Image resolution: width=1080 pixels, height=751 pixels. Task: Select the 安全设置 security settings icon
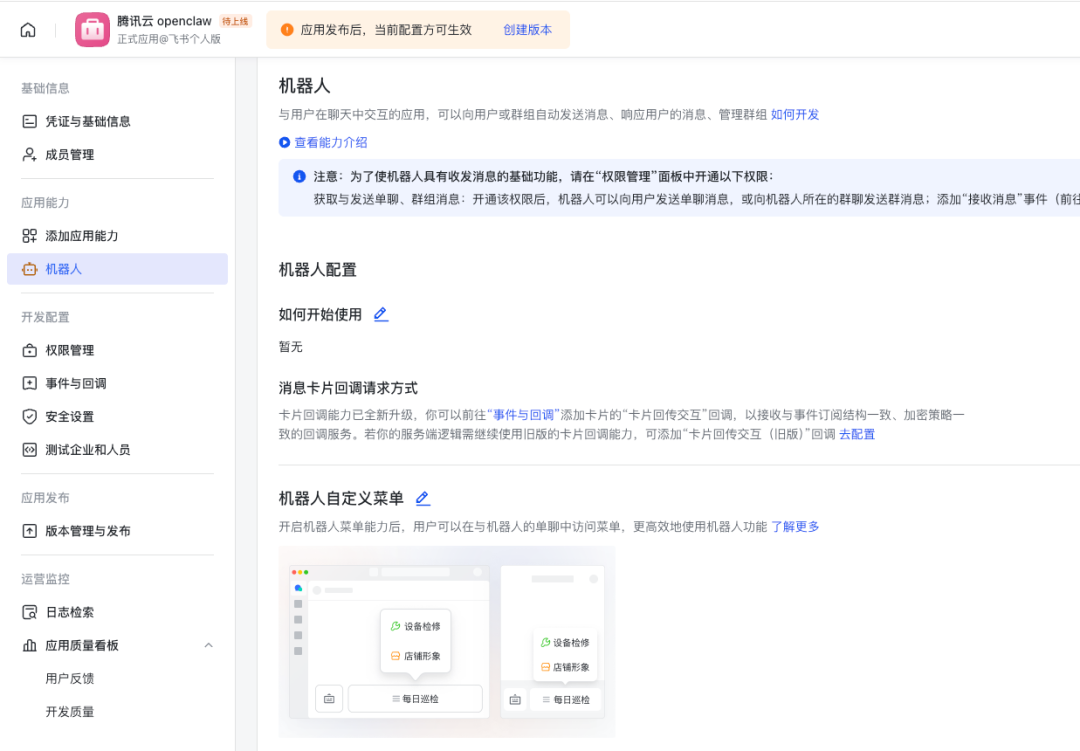click(33, 416)
